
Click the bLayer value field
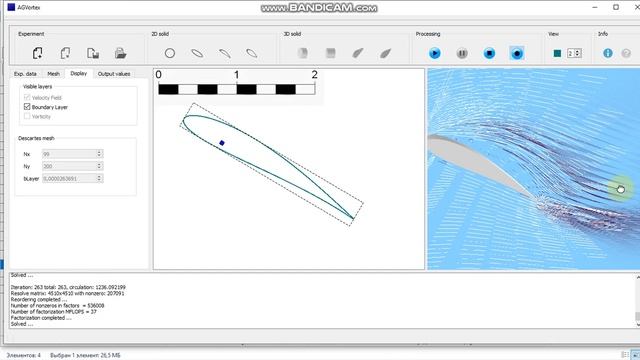(69, 178)
